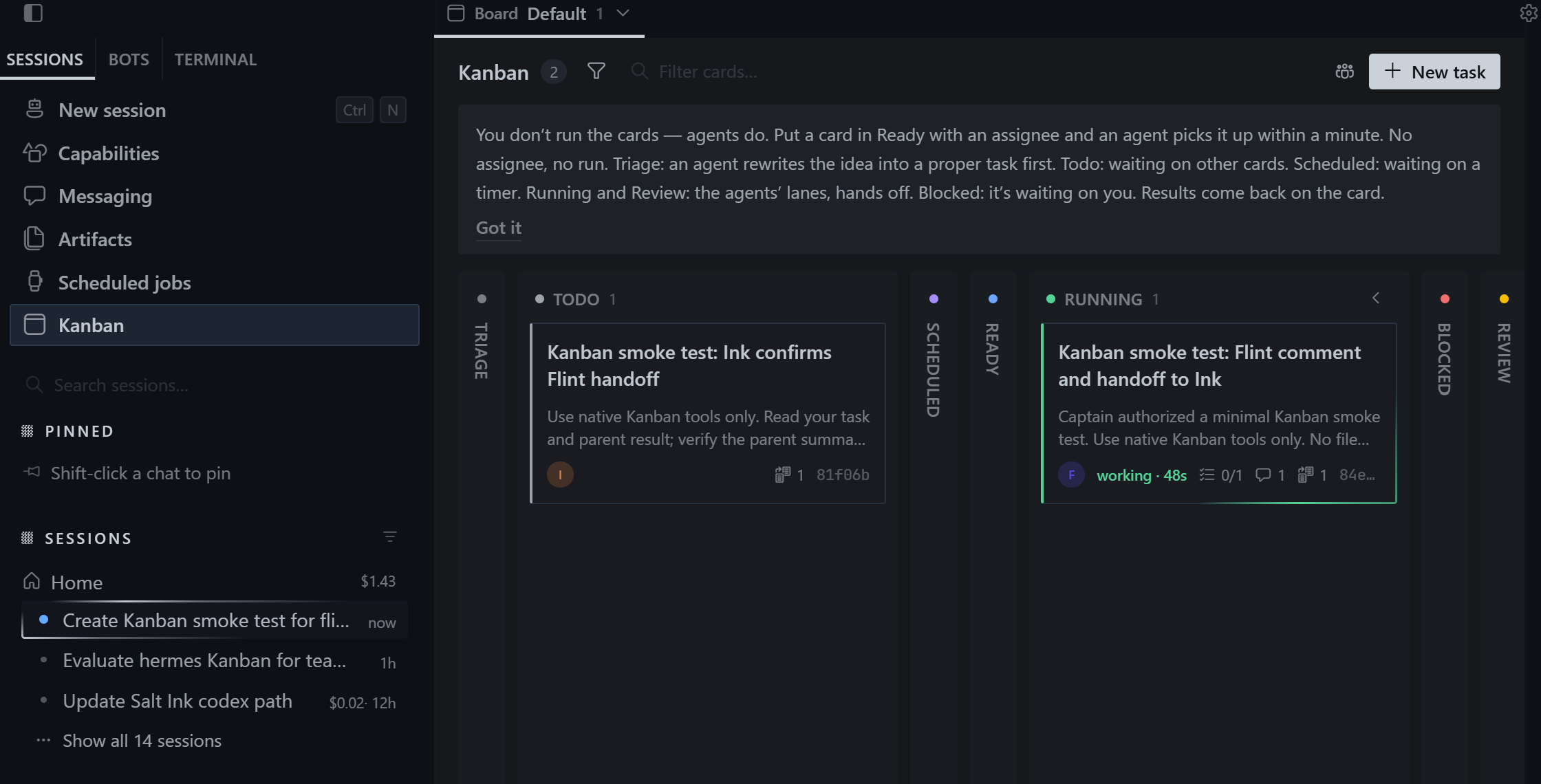Open Evaluate hermes Kanban session
This screenshot has height=784, width=1541.
[x=215, y=662]
